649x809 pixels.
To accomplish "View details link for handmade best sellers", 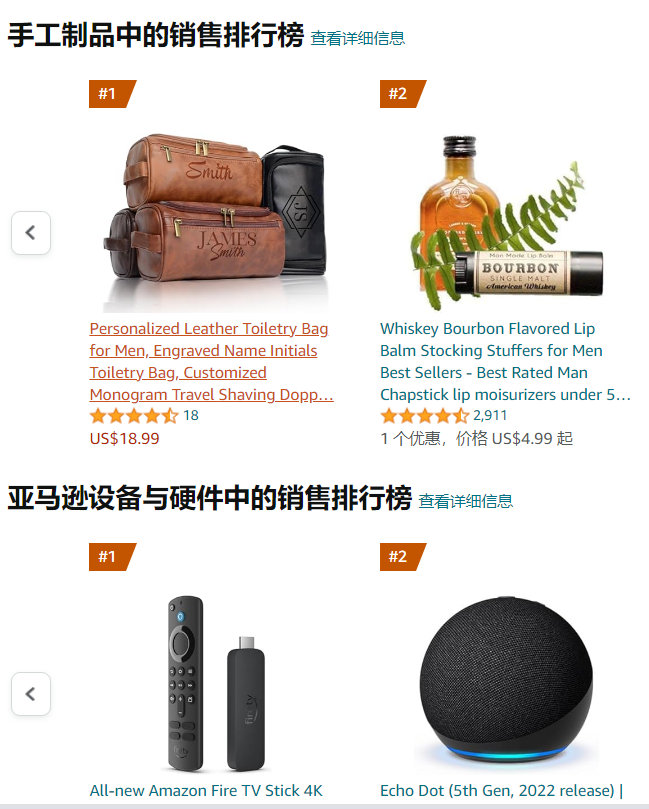I will [358, 38].
